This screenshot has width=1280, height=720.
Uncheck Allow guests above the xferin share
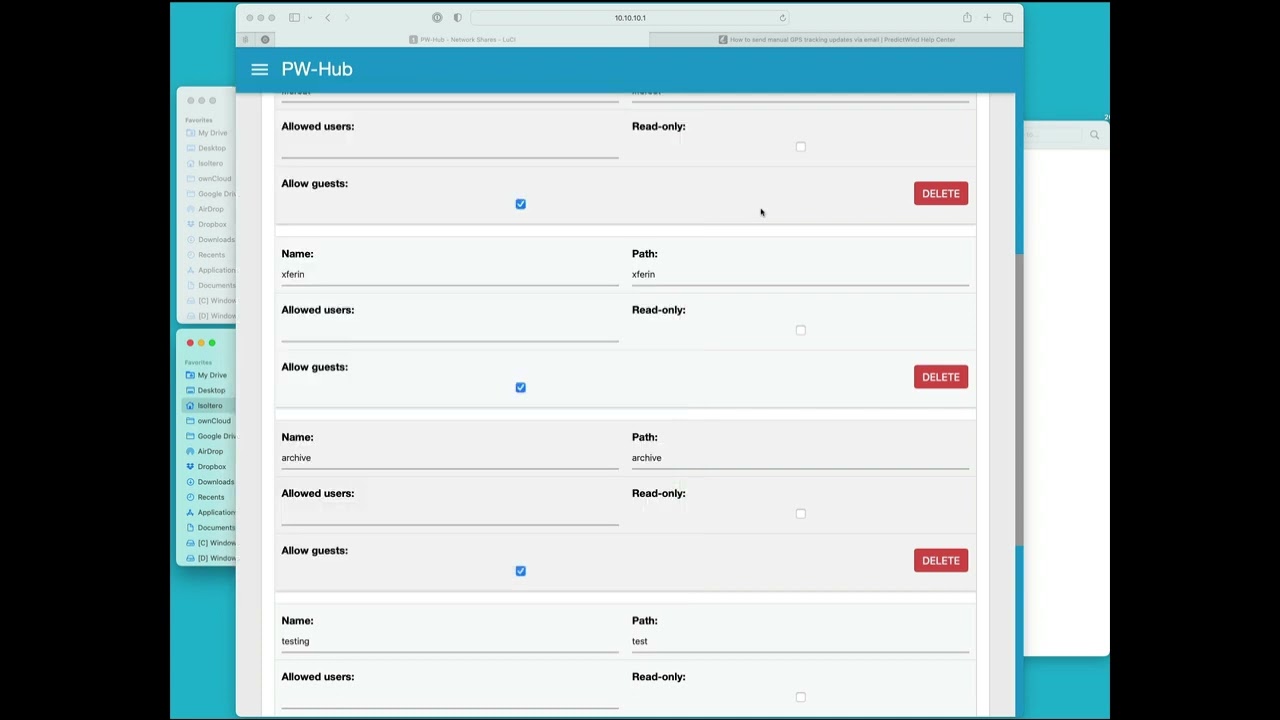pos(520,204)
